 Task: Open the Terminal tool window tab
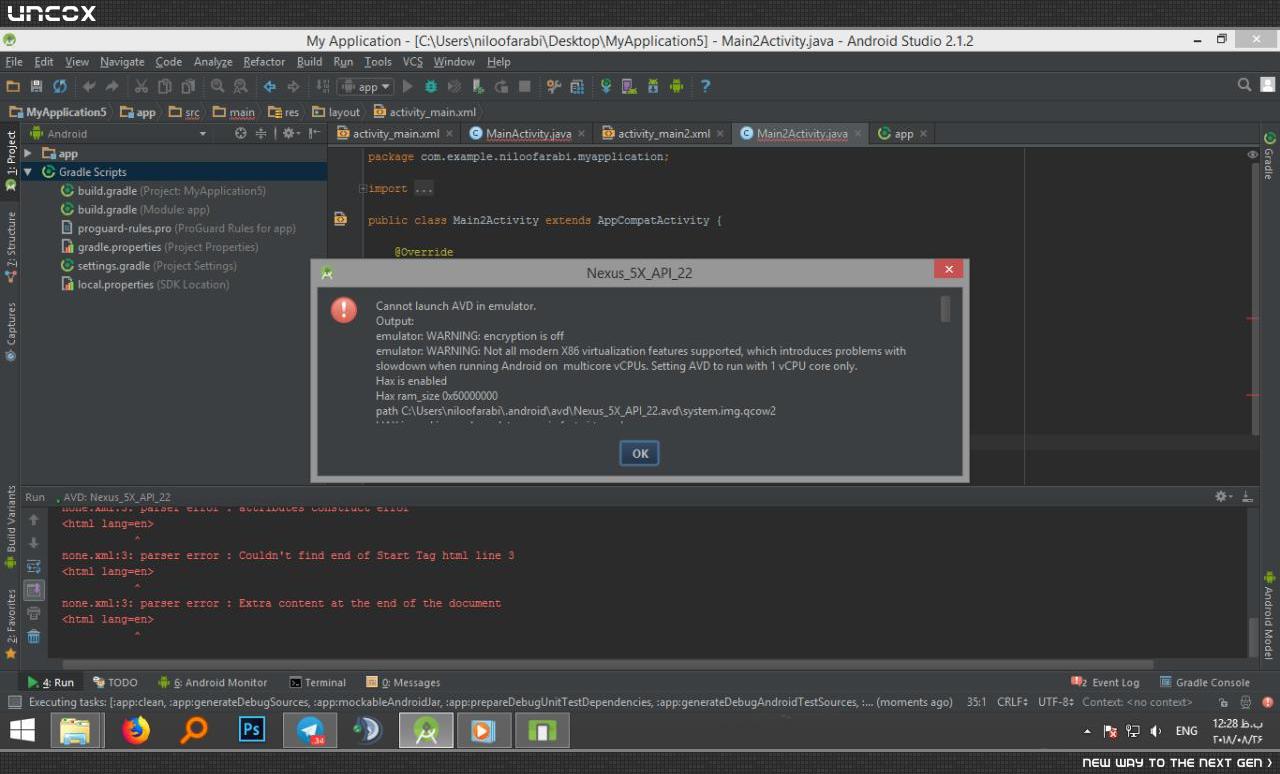point(317,682)
